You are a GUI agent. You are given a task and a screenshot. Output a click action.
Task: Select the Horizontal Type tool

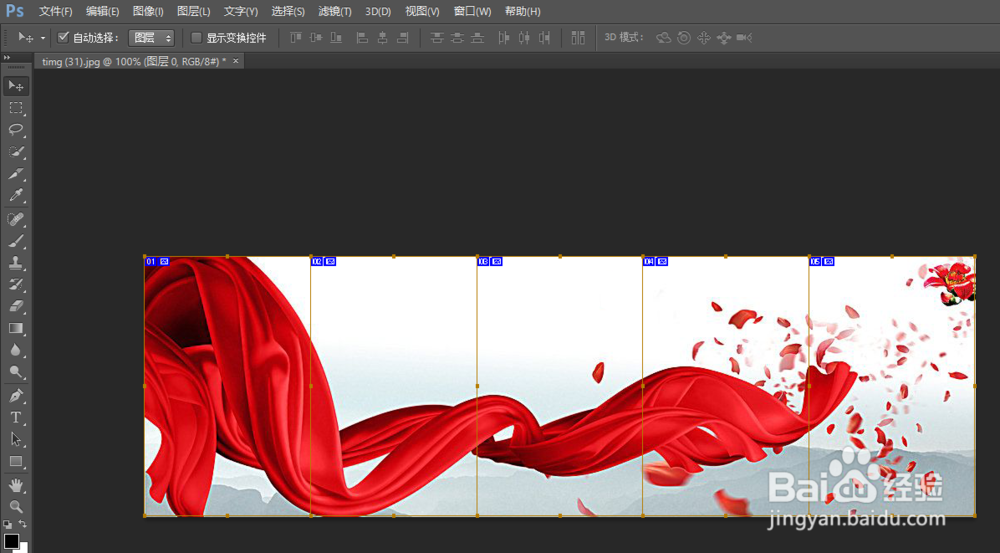[16, 418]
